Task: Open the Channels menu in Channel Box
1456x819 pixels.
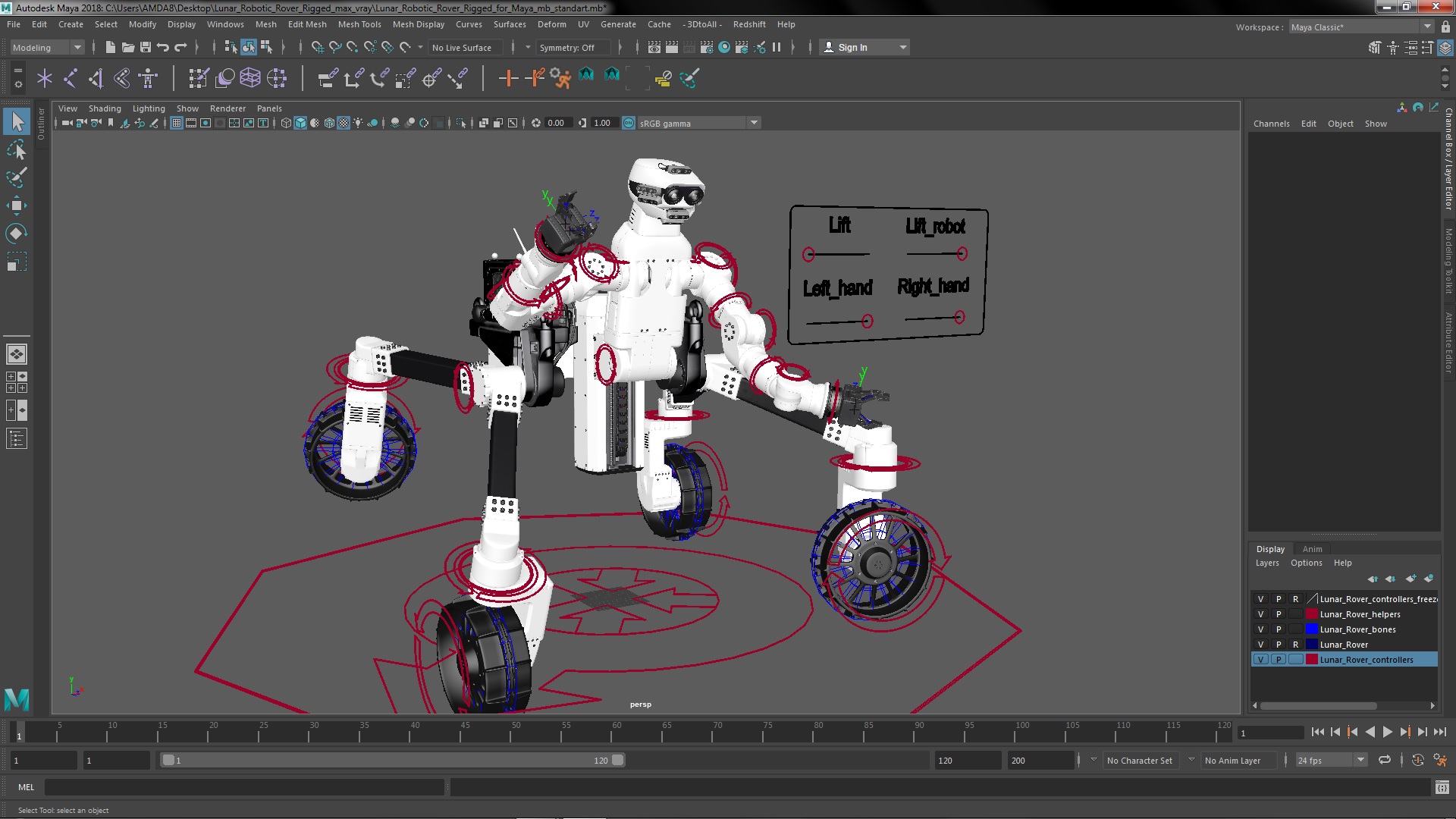Action: click(x=1271, y=124)
